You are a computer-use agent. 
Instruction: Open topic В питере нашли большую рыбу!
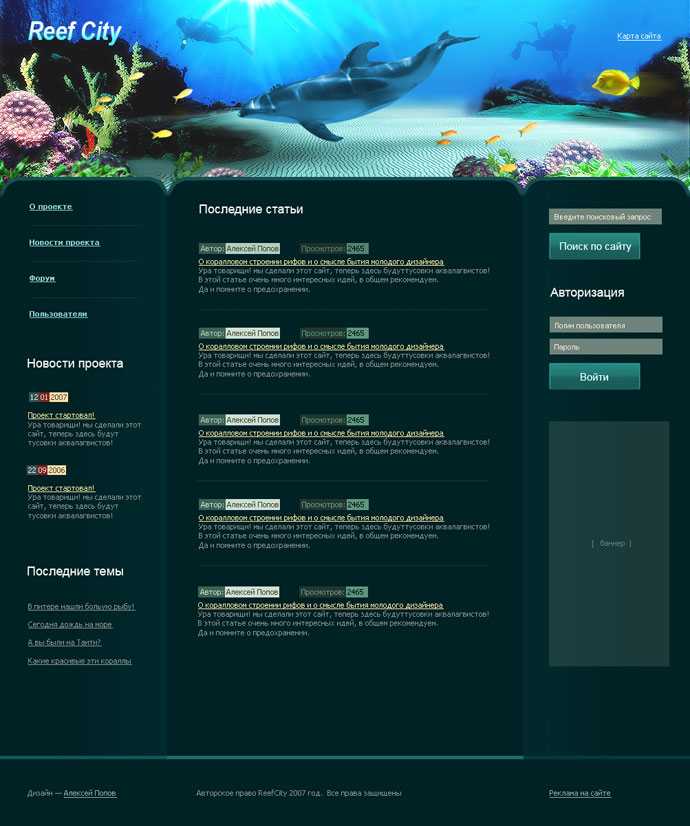coord(81,606)
